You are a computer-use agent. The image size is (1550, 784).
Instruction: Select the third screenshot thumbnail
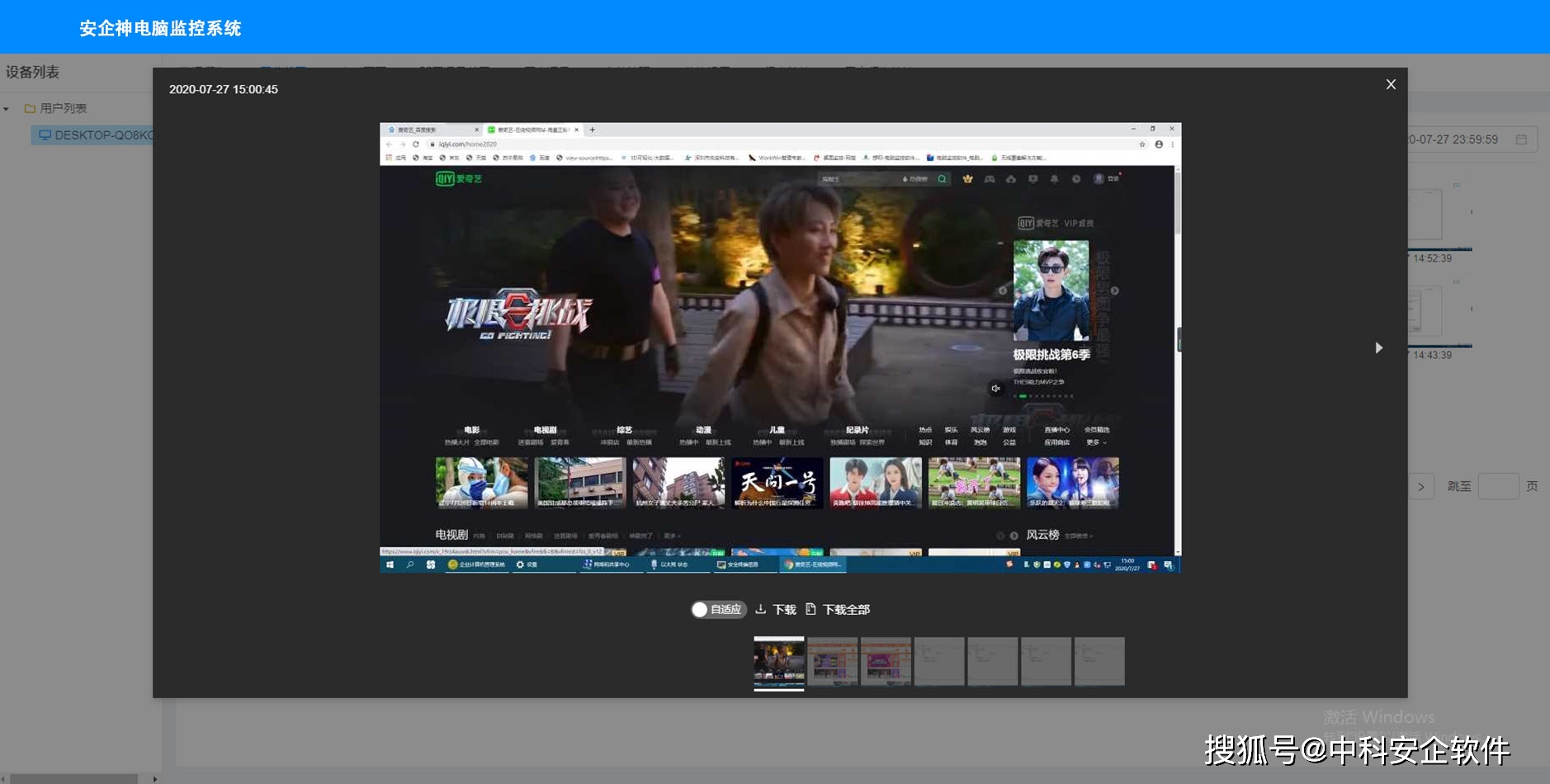pyautogui.click(x=886, y=661)
